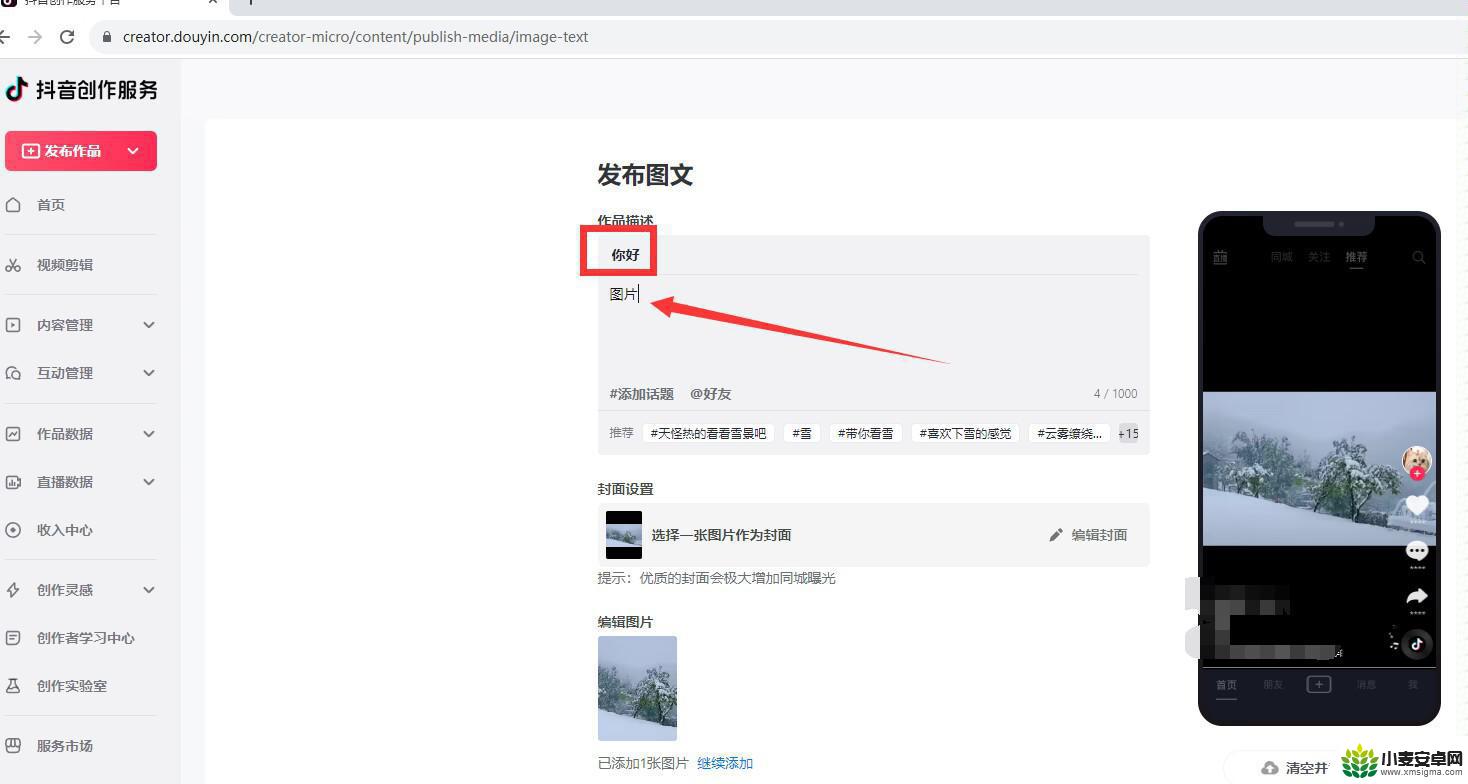Viewport: 1468px width, 784px height.
Task: Click the heart like icon in preview
Action: [1417, 505]
